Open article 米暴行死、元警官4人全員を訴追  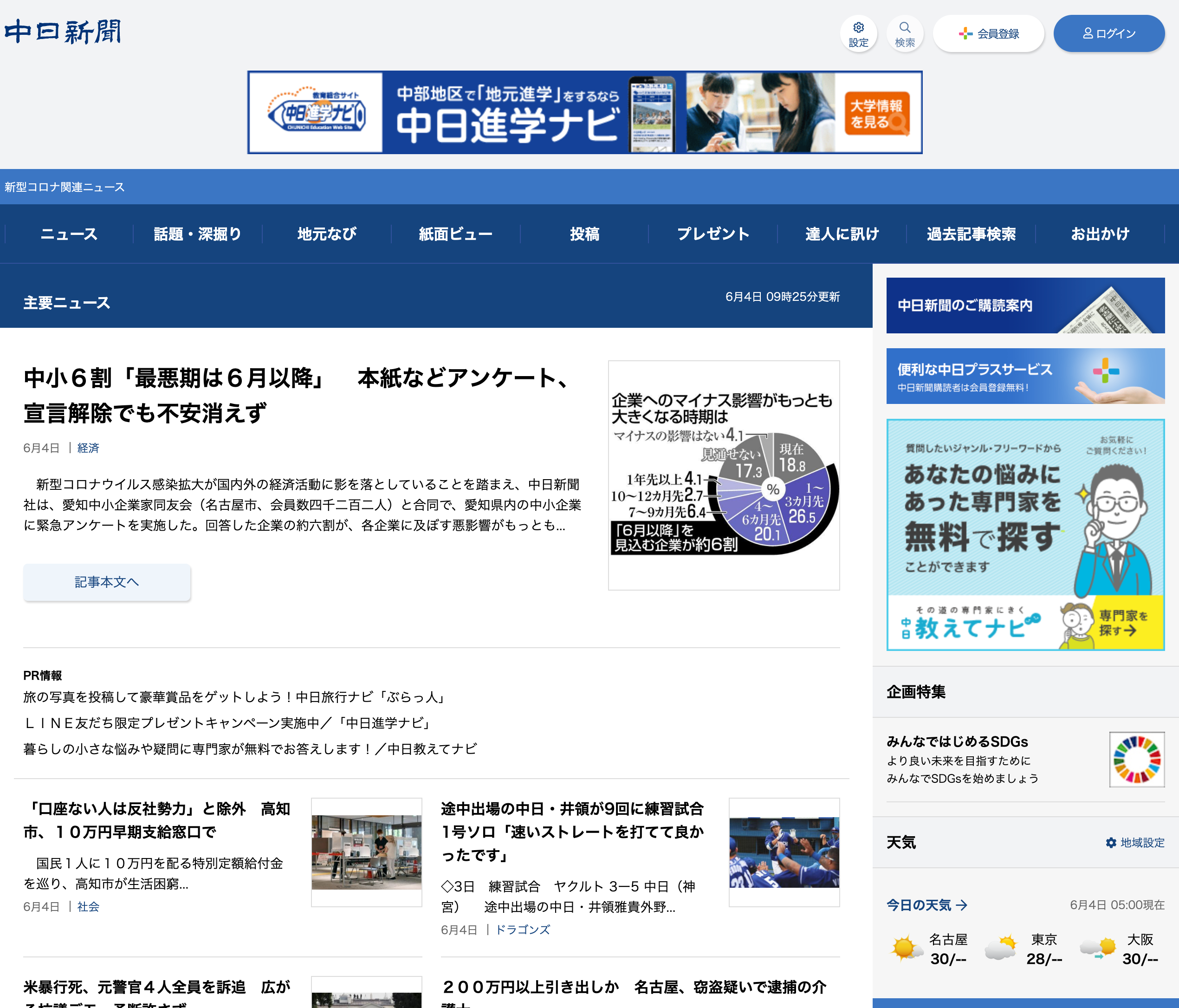(x=157, y=993)
